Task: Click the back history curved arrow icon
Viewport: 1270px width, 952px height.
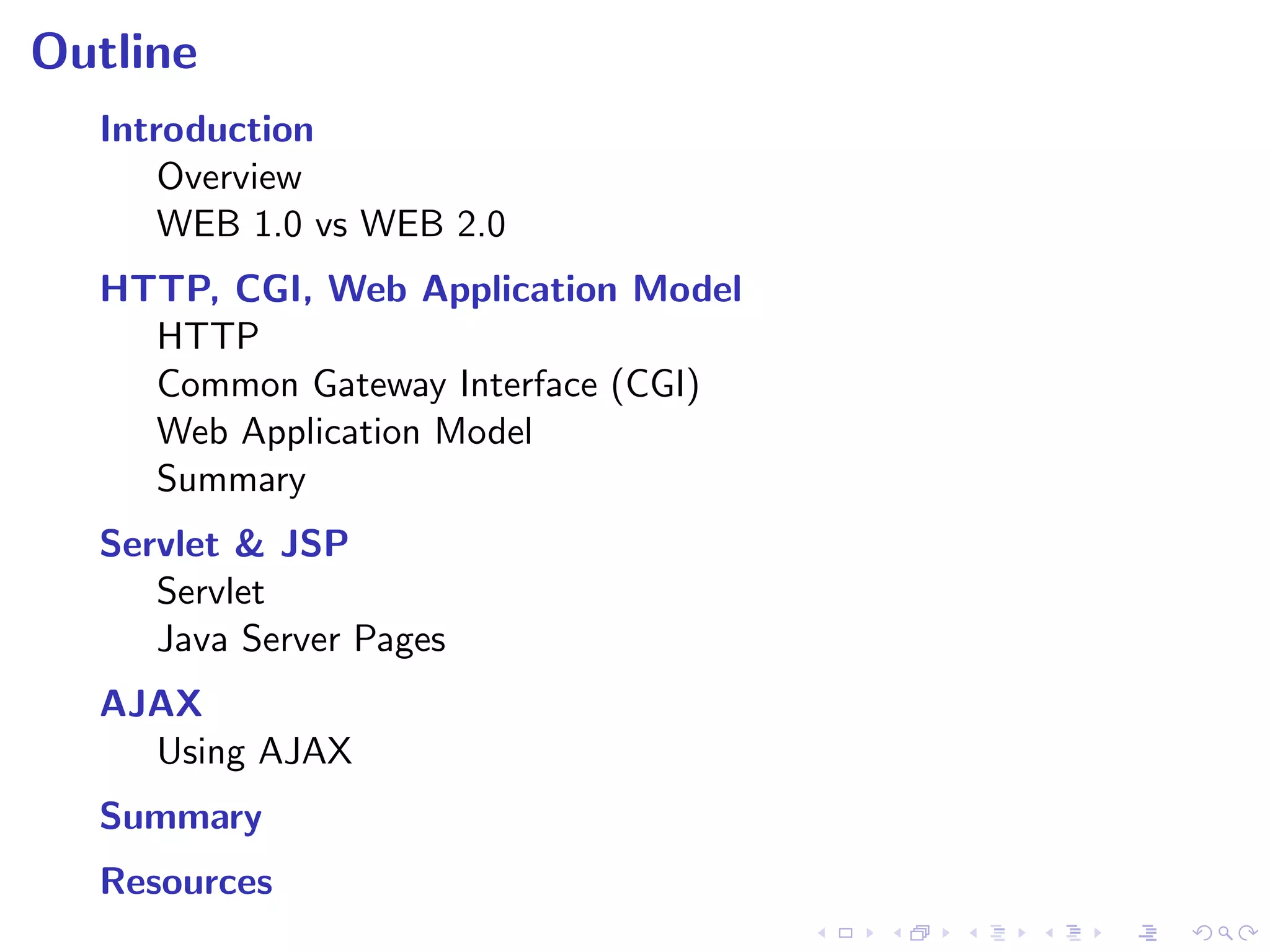Action: (x=1202, y=933)
